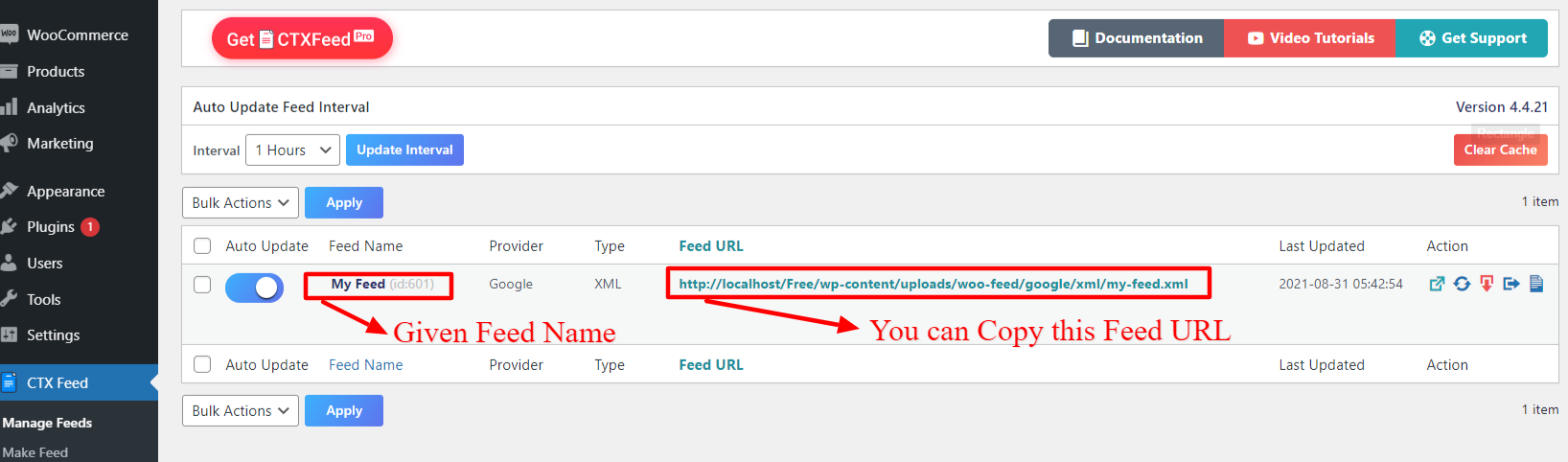Click top Apply button
Screen dimensions: 1568x462
(344, 202)
